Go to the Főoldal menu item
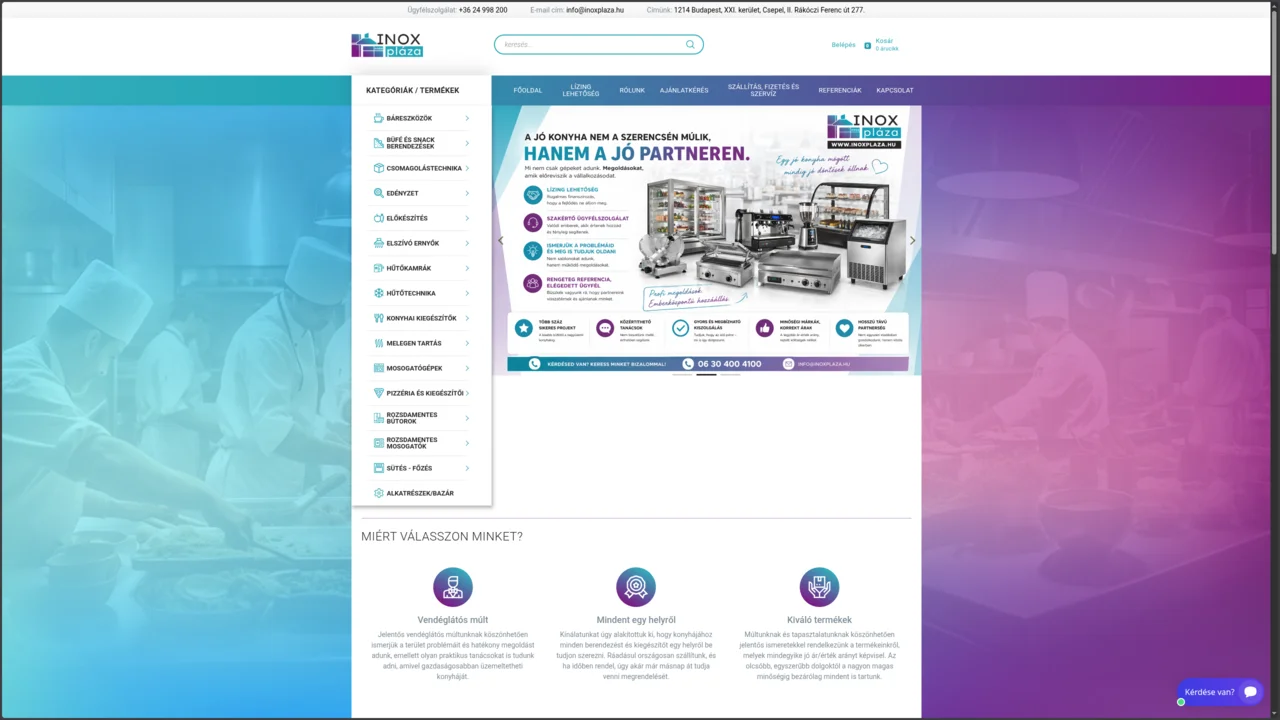Image resolution: width=1280 pixels, height=720 pixels. 528,90
